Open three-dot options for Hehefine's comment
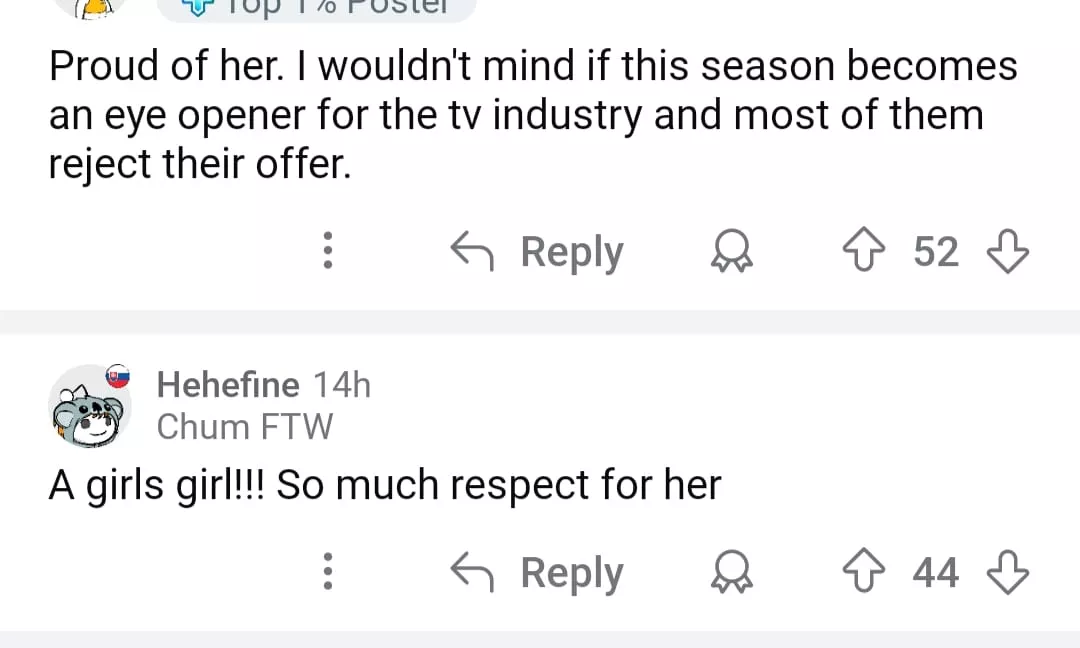 [x=326, y=573]
